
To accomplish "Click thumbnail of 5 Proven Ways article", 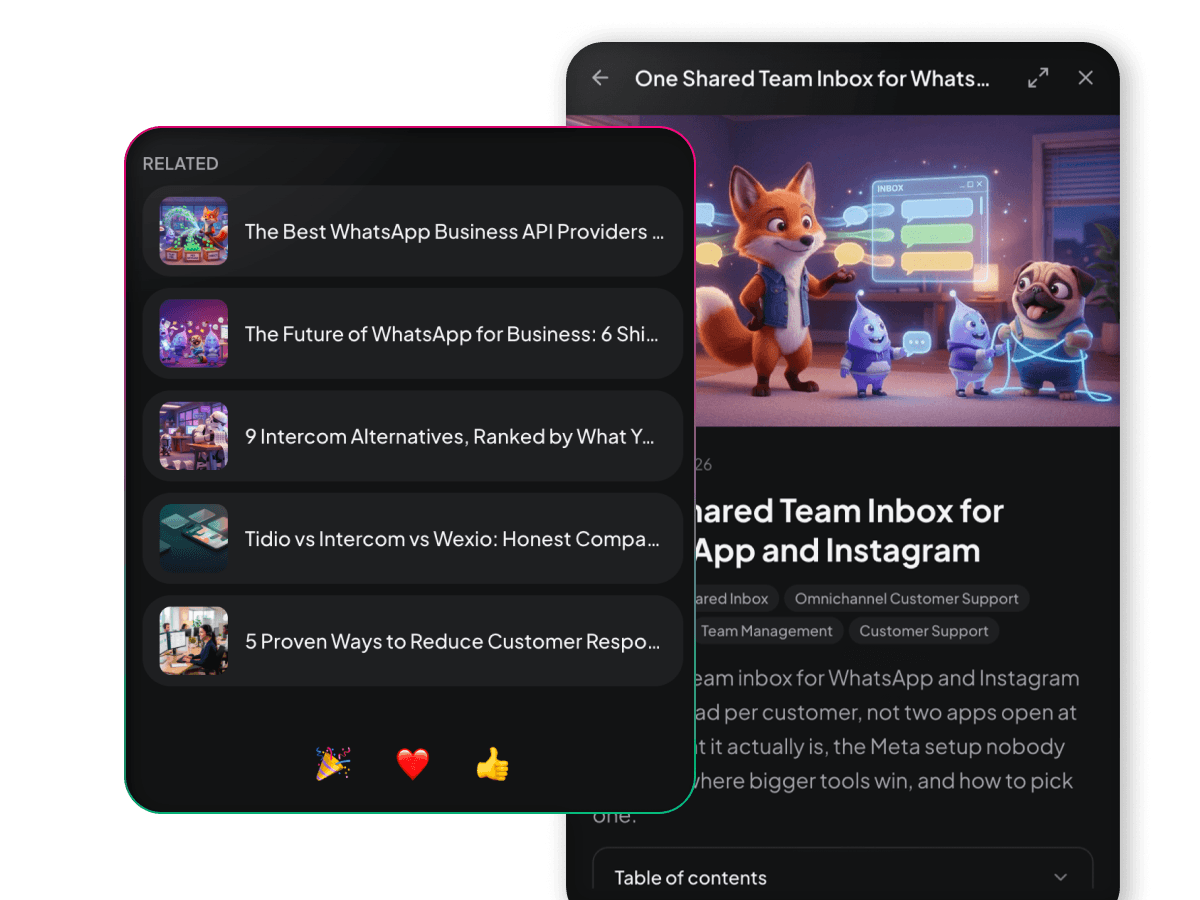I will [x=194, y=641].
